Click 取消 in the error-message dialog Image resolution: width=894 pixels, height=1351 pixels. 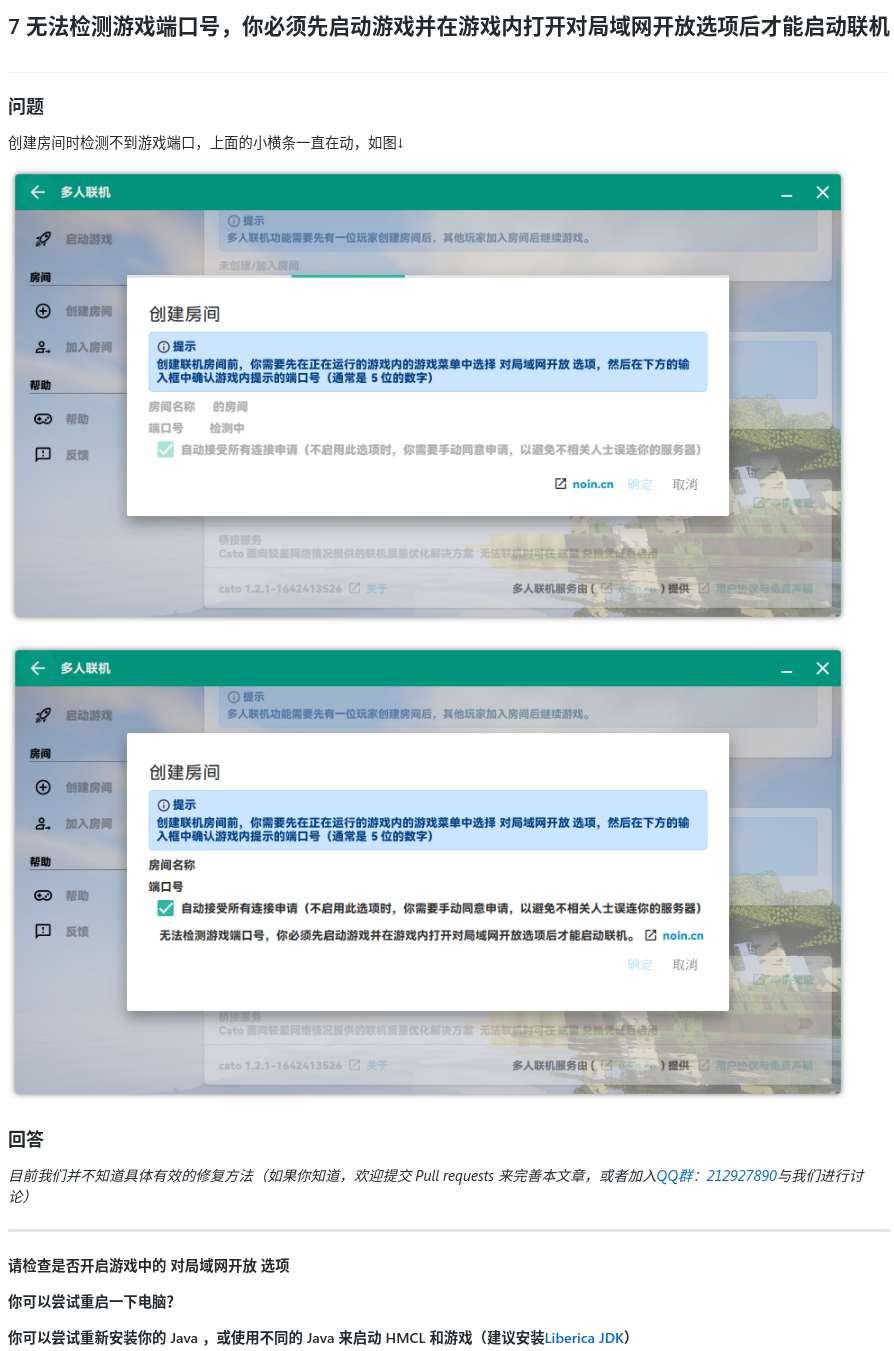[x=685, y=965]
